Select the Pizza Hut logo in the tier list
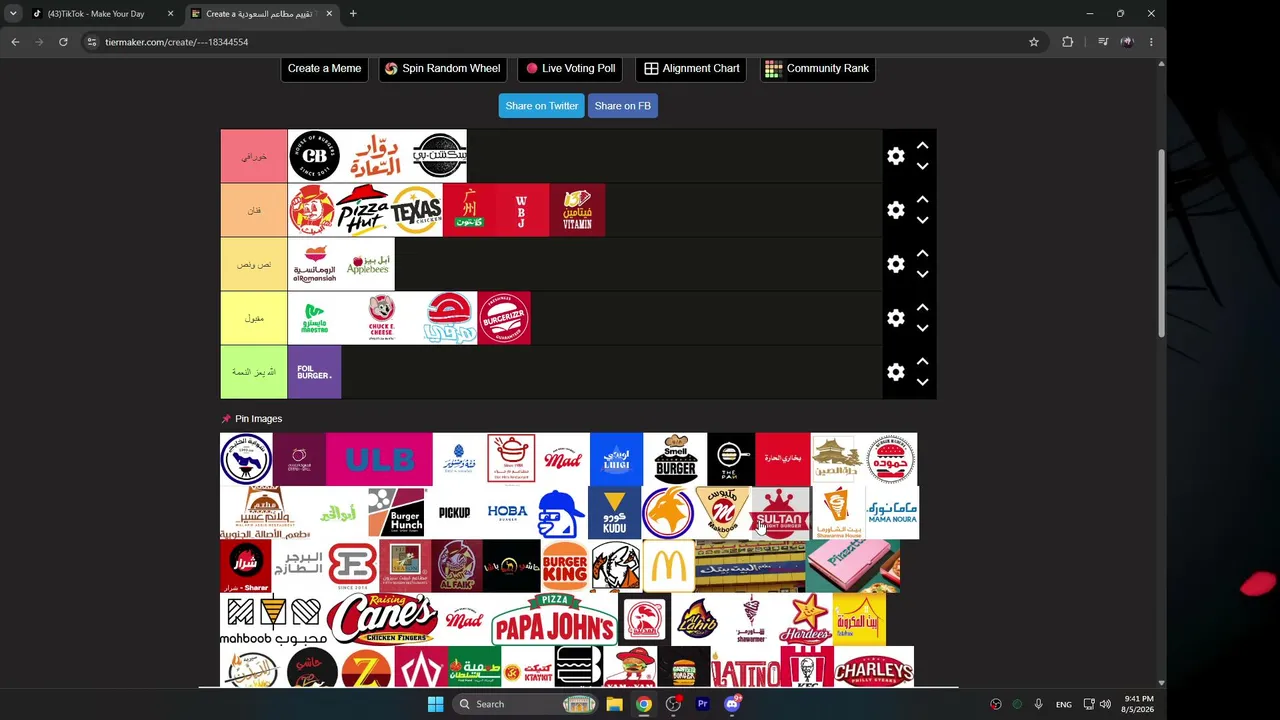1280x720 pixels. (362, 210)
